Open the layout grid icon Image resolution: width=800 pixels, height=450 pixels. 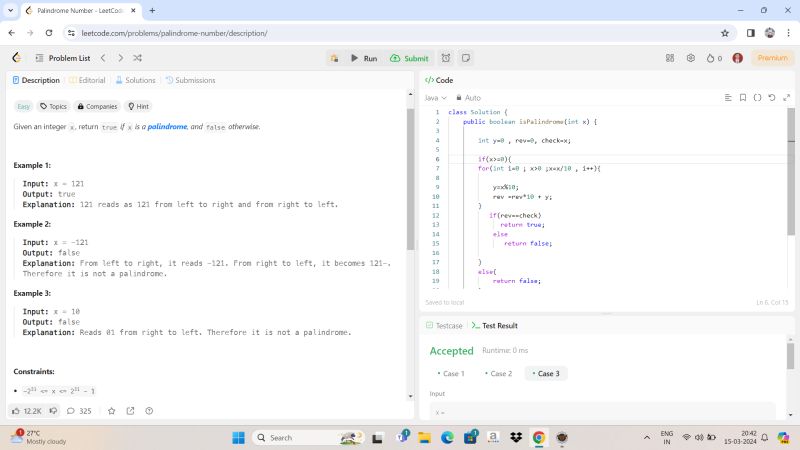(670, 58)
